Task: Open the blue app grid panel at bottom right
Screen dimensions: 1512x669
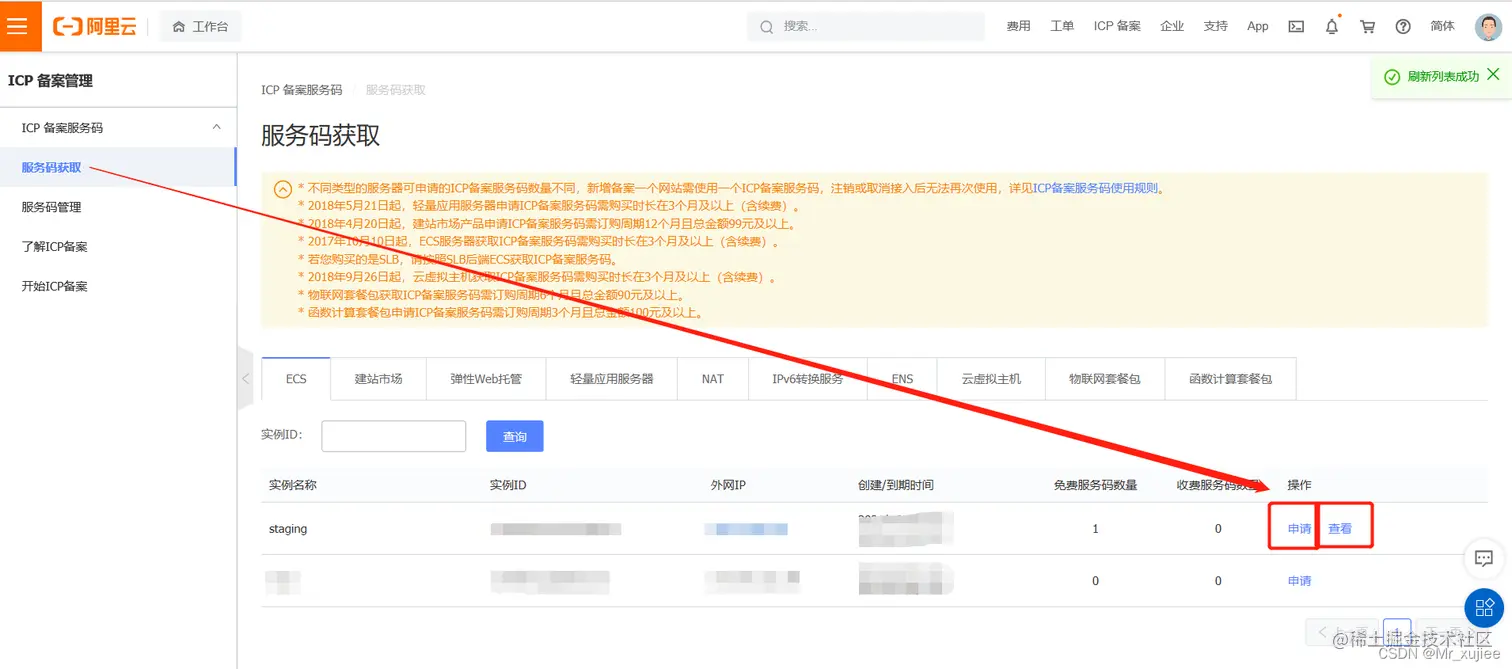Action: coord(1483,607)
